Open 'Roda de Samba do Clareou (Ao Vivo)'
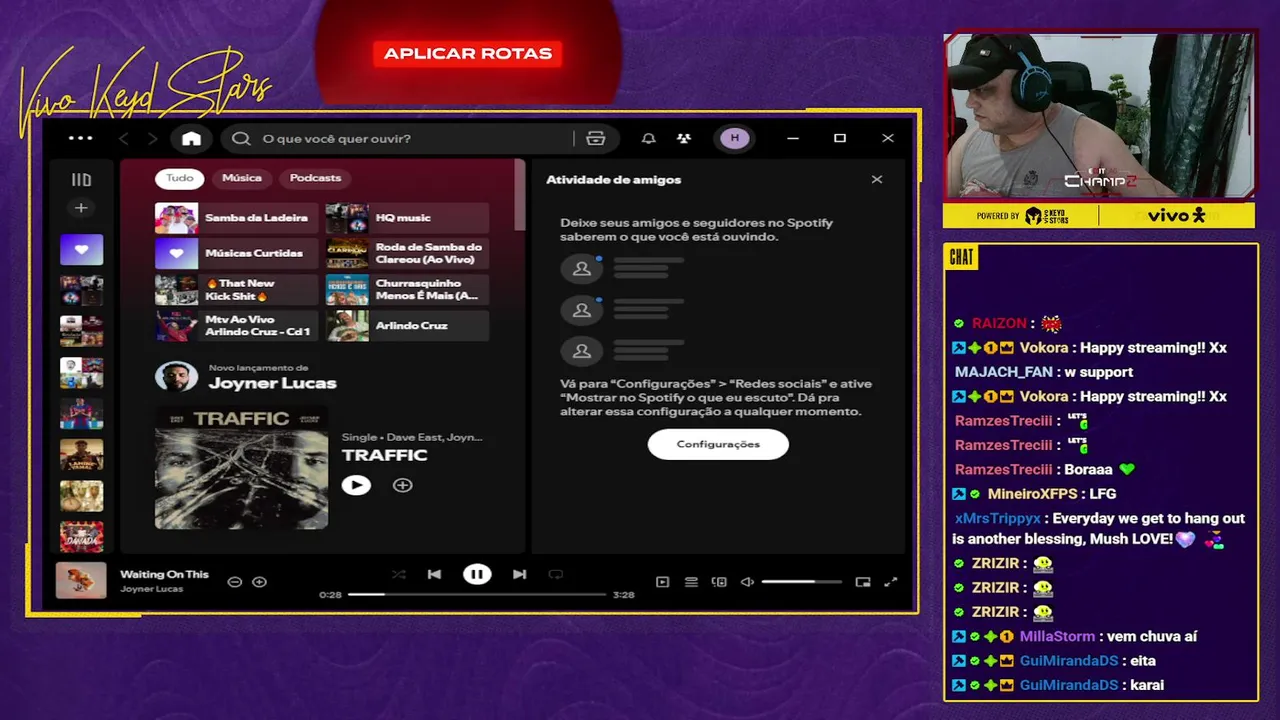Image resolution: width=1280 pixels, height=720 pixels. click(407, 254)
